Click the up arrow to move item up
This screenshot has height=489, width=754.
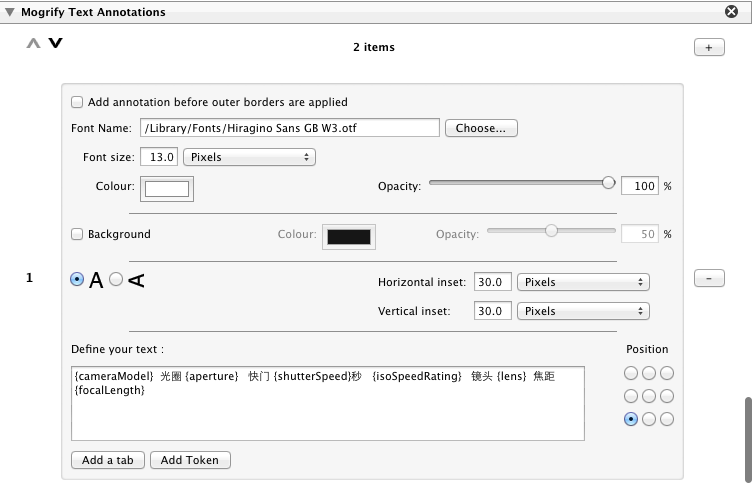click(34, 44)
